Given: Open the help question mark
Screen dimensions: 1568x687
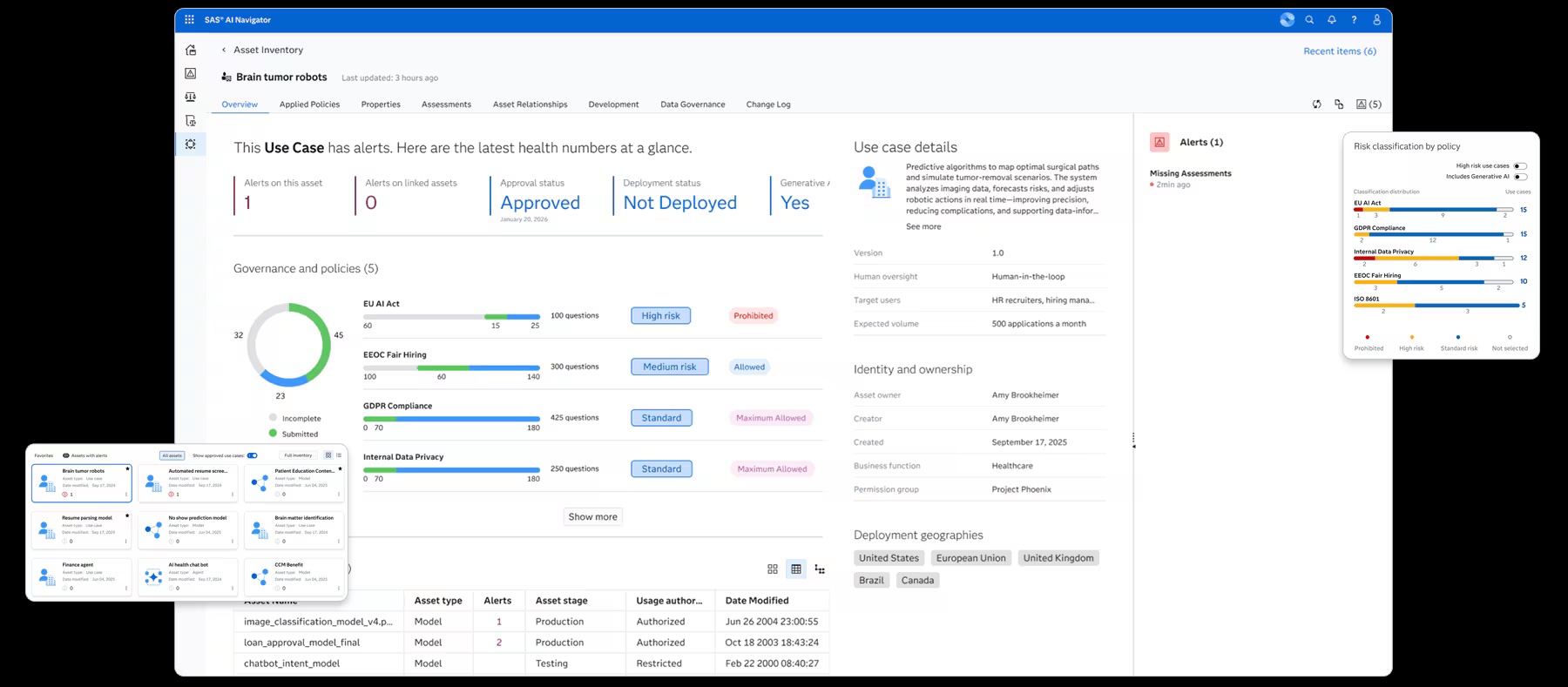Looking at the screenshot, I should point(1354,20).
